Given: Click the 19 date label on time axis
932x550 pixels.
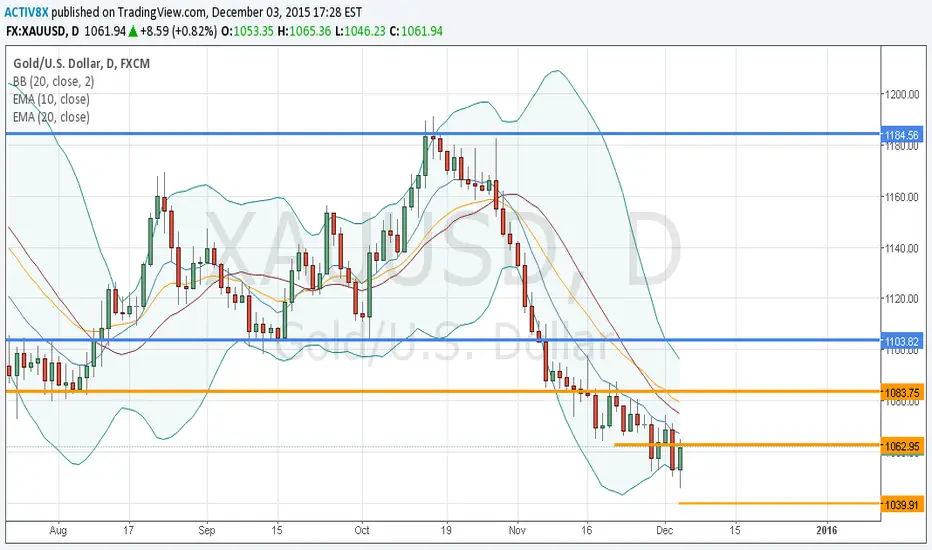Looking at the screenshot, I should [x=446, y=530].
